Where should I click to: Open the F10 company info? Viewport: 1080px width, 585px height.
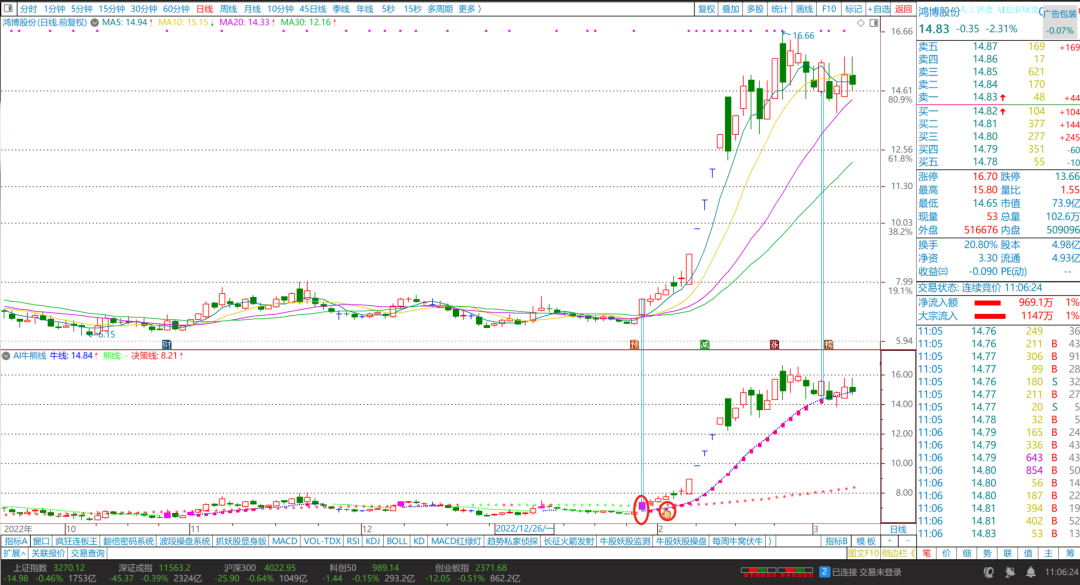(x=829, y=9)
